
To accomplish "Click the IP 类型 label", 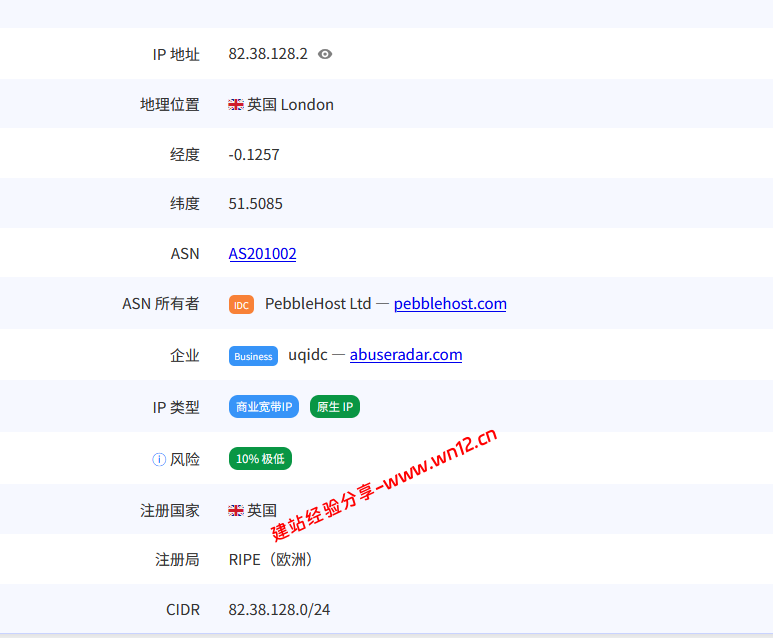I will [176, 408].
